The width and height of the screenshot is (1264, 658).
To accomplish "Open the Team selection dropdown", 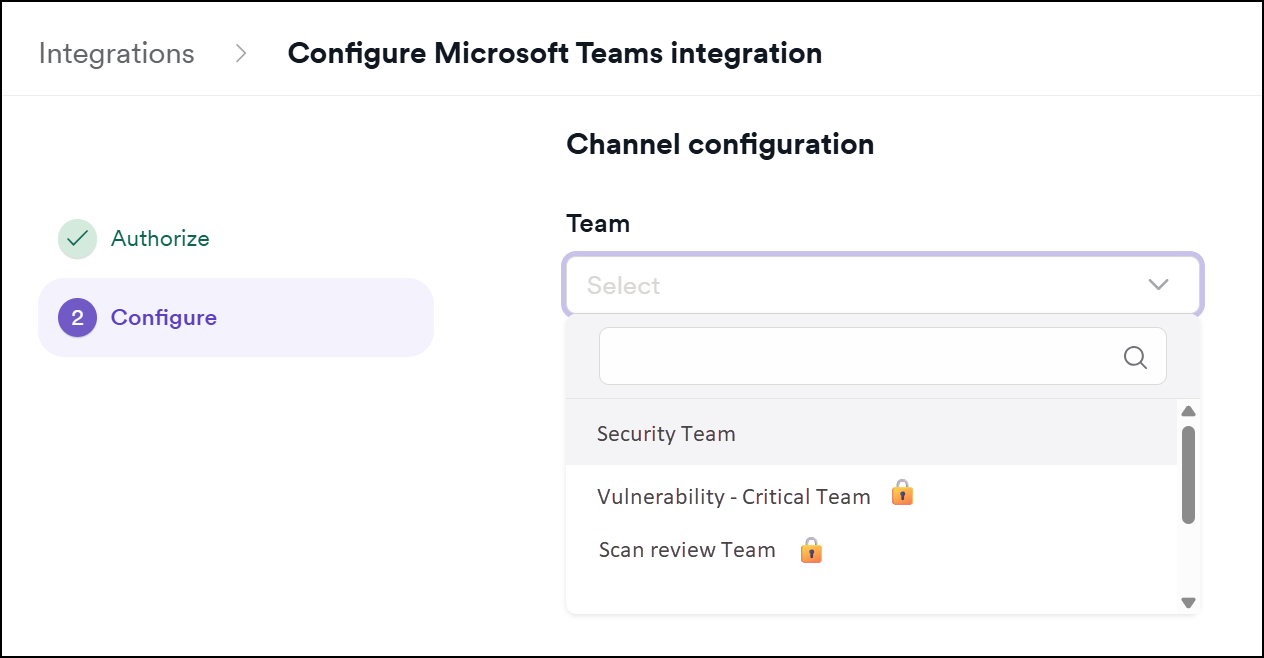I will 882,285.
